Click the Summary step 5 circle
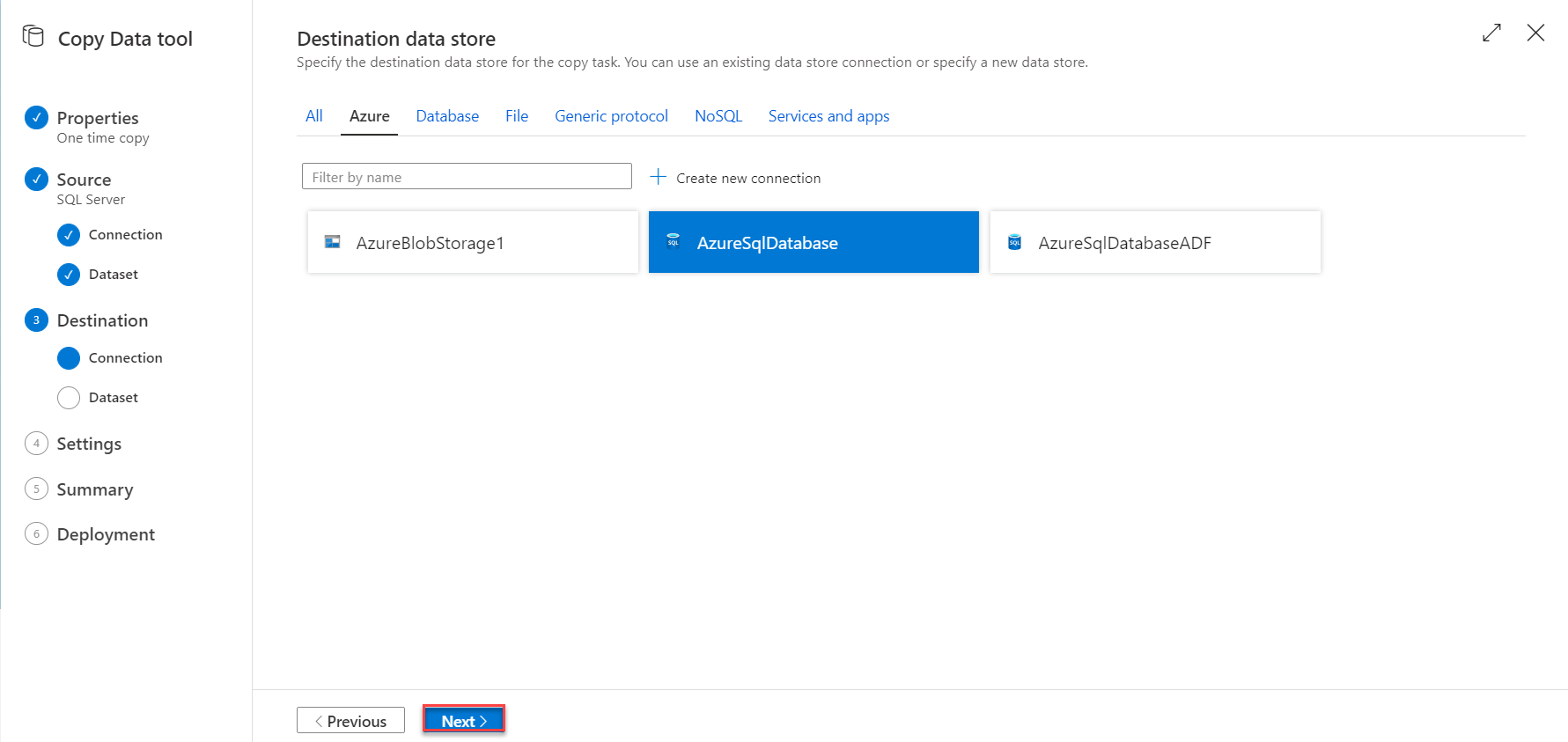This screenshot has width=1568, height=742. [x=36, y=489]
